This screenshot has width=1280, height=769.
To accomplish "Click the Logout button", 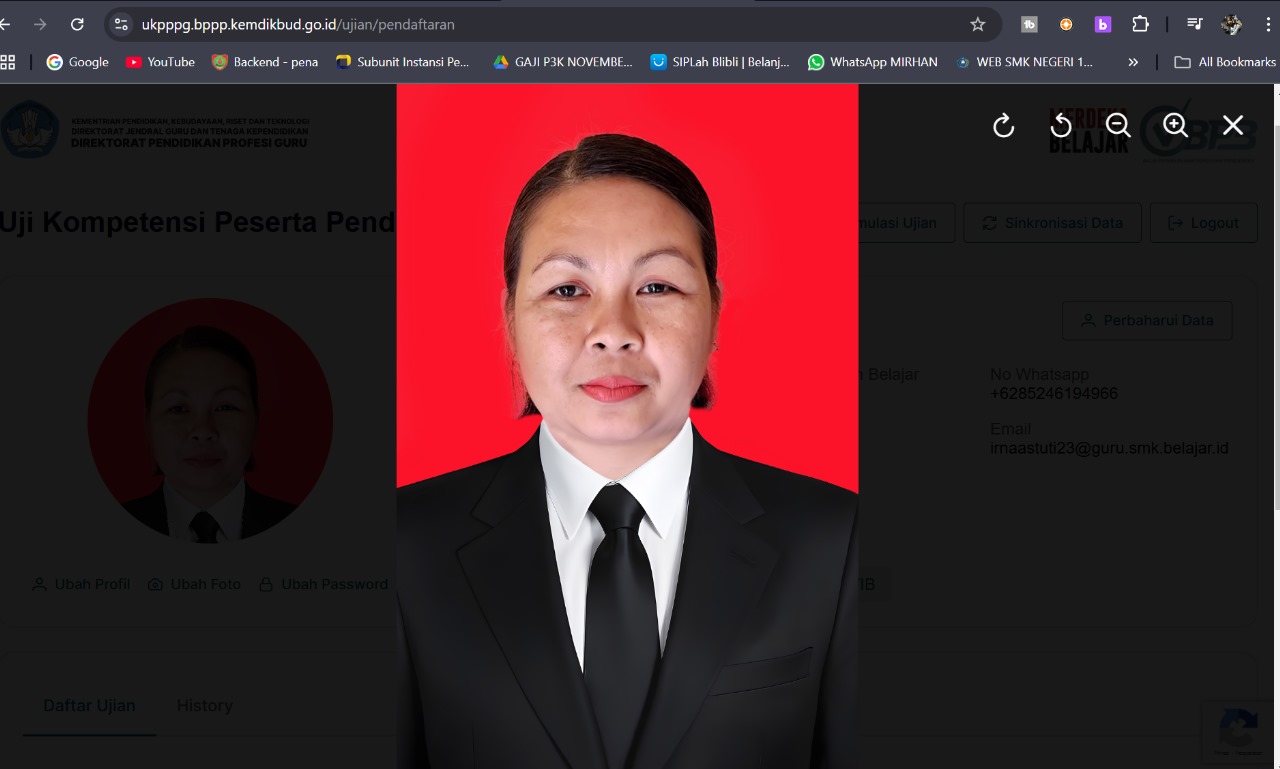I will click(1203, 223).
